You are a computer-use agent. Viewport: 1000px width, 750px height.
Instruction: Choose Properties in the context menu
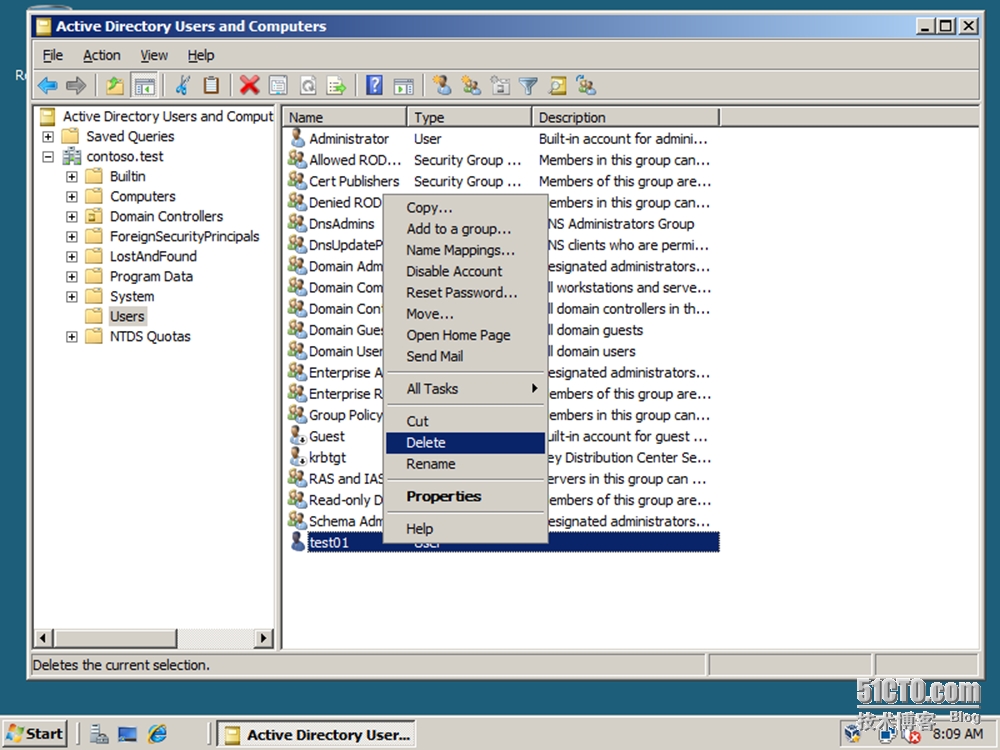pyautogui.click(x=465, y=496)
